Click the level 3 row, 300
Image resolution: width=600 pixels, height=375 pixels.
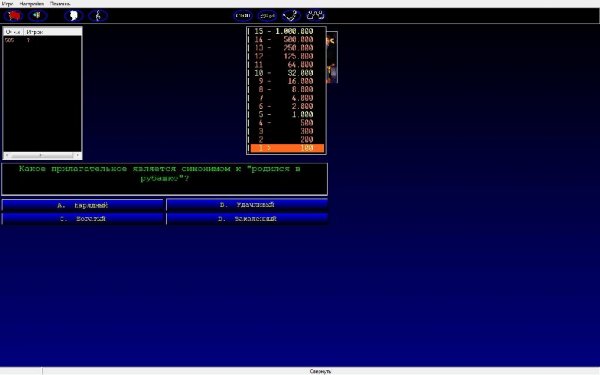tap(287, 131)
